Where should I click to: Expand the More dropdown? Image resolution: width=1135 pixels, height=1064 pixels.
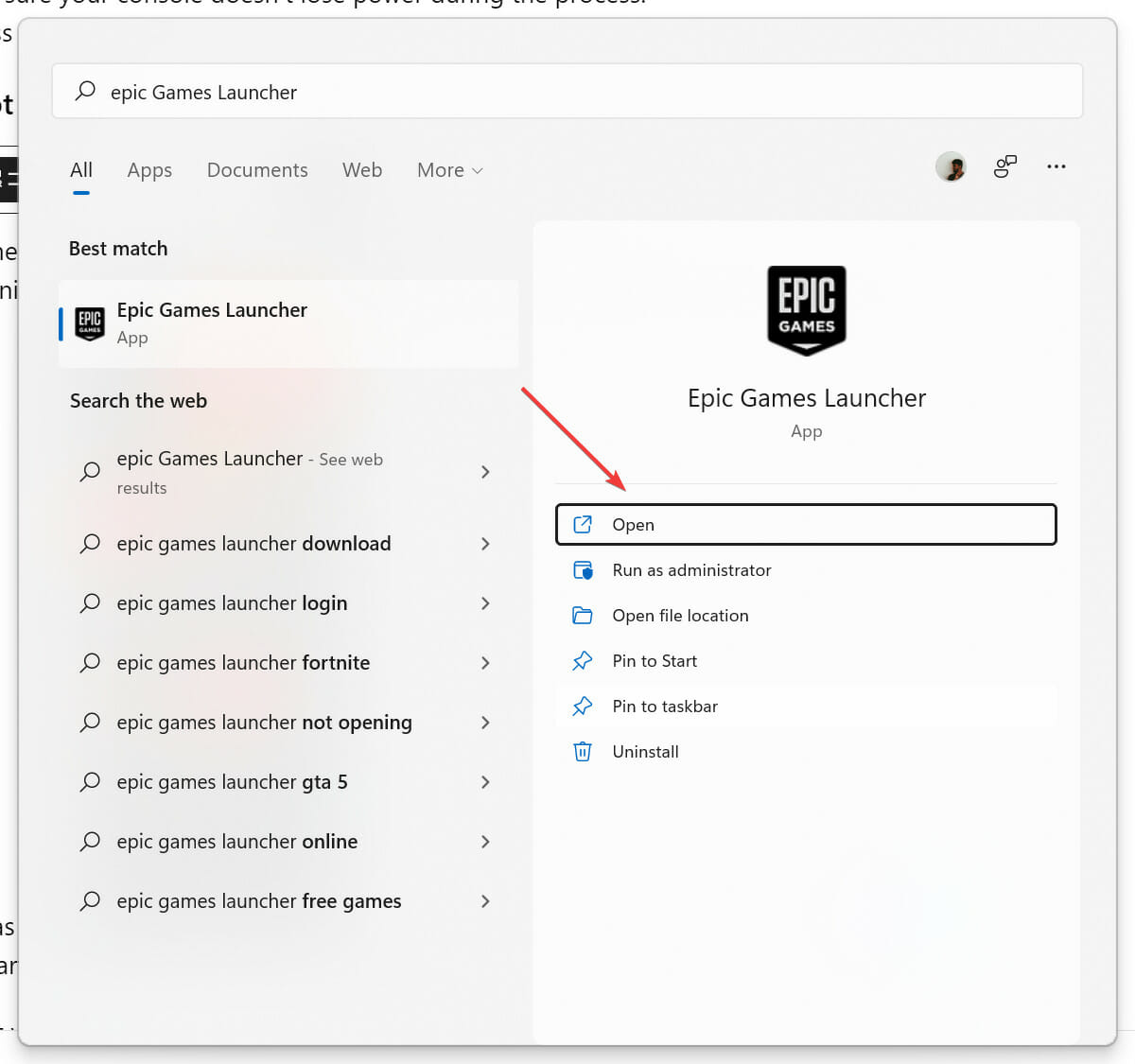click(x=450, y=170)
